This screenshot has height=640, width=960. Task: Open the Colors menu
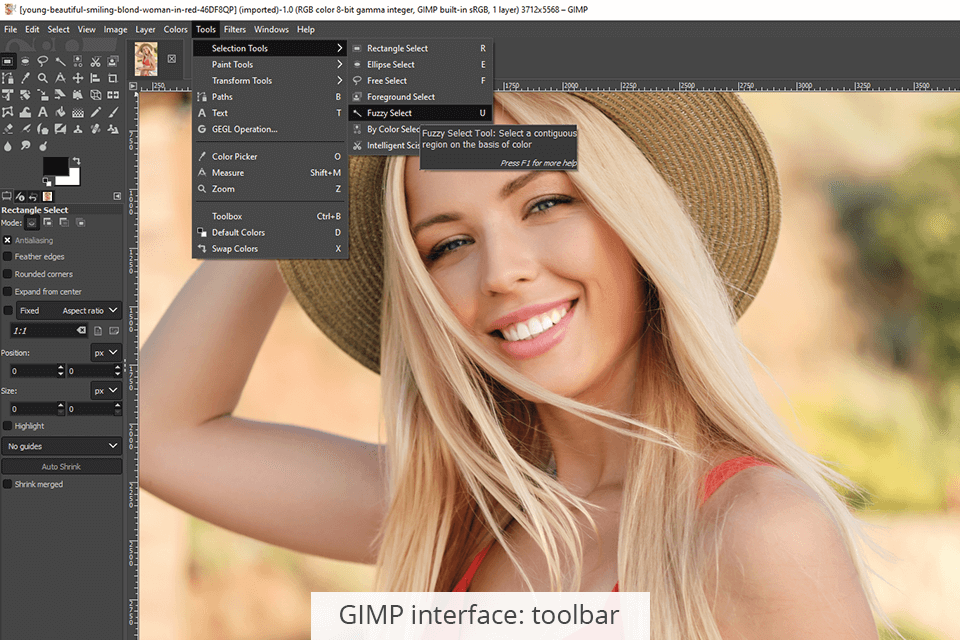point(175,29)
